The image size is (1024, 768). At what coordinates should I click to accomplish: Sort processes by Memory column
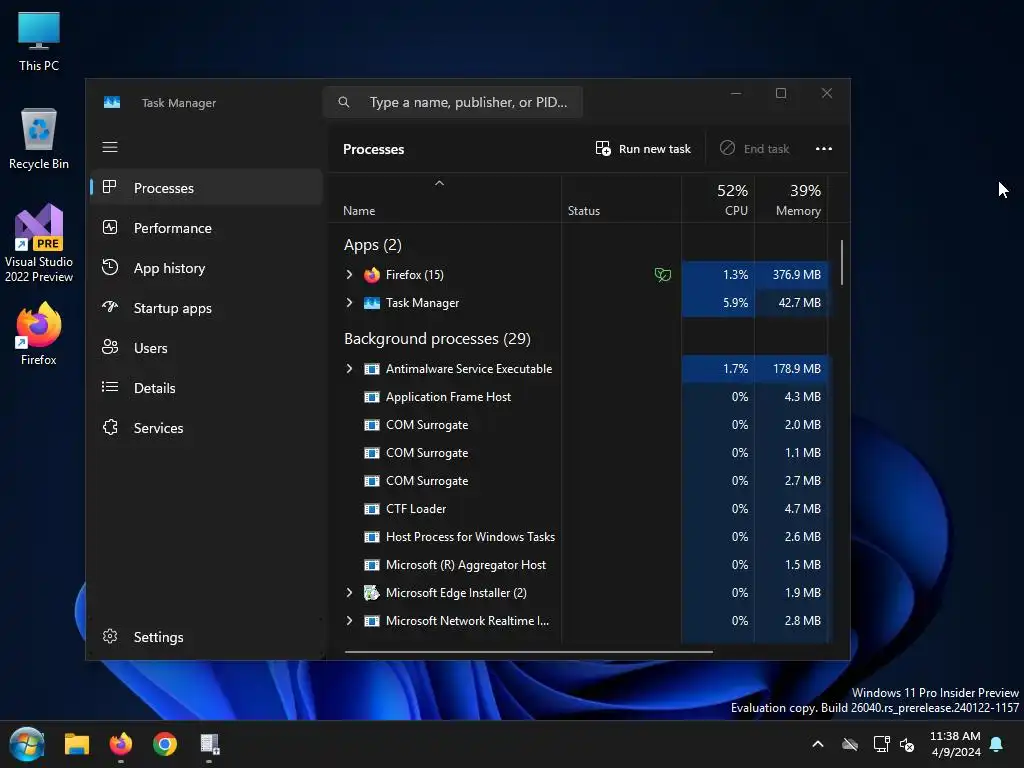792,199
